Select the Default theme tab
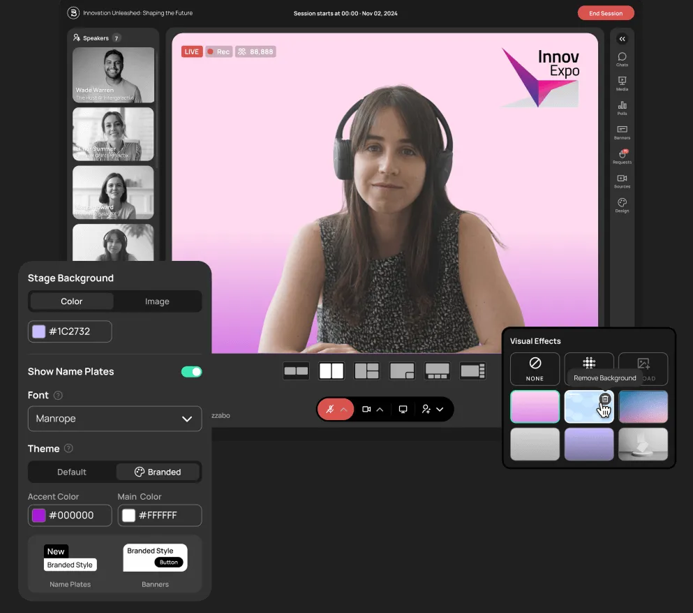This screenshot has width=693, height=613. 72,472
